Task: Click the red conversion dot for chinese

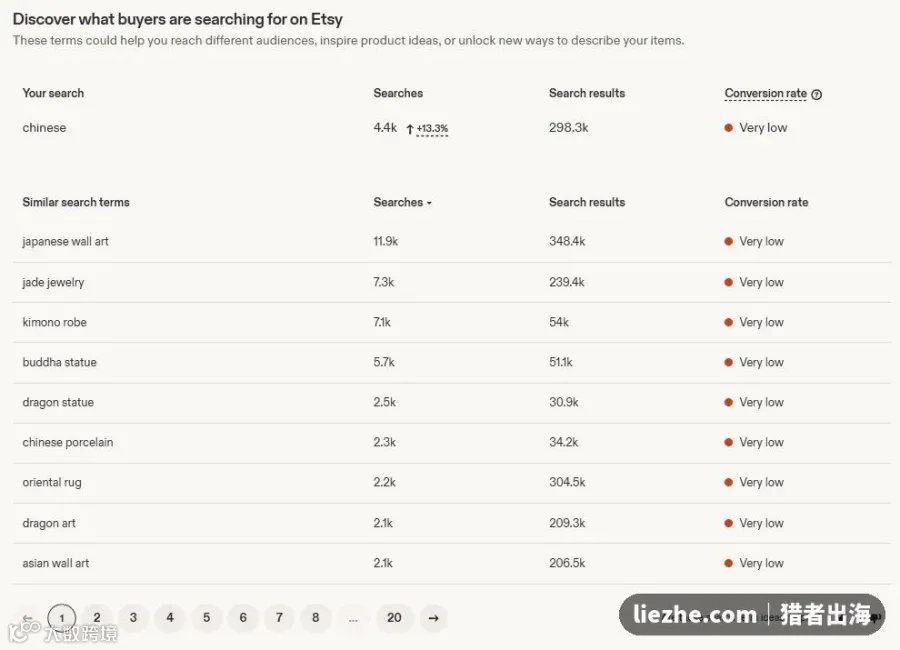Action: point(728,127)
